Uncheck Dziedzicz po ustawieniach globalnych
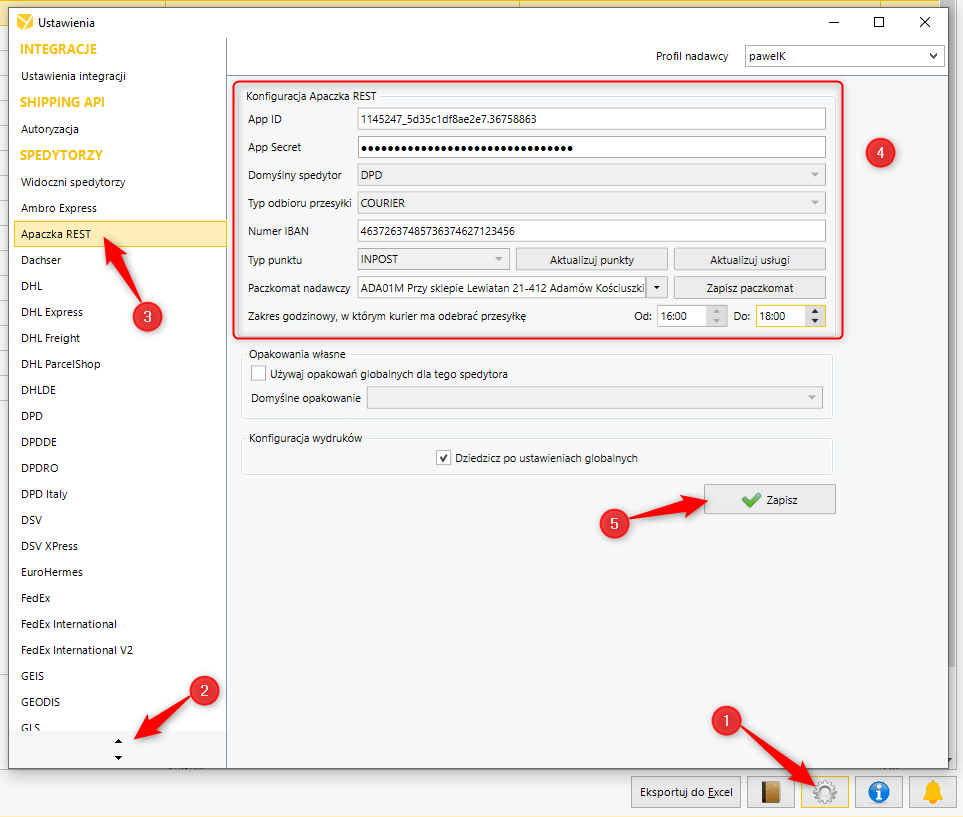This screenshot has width=963, height=817. click(x=444, y=458)
